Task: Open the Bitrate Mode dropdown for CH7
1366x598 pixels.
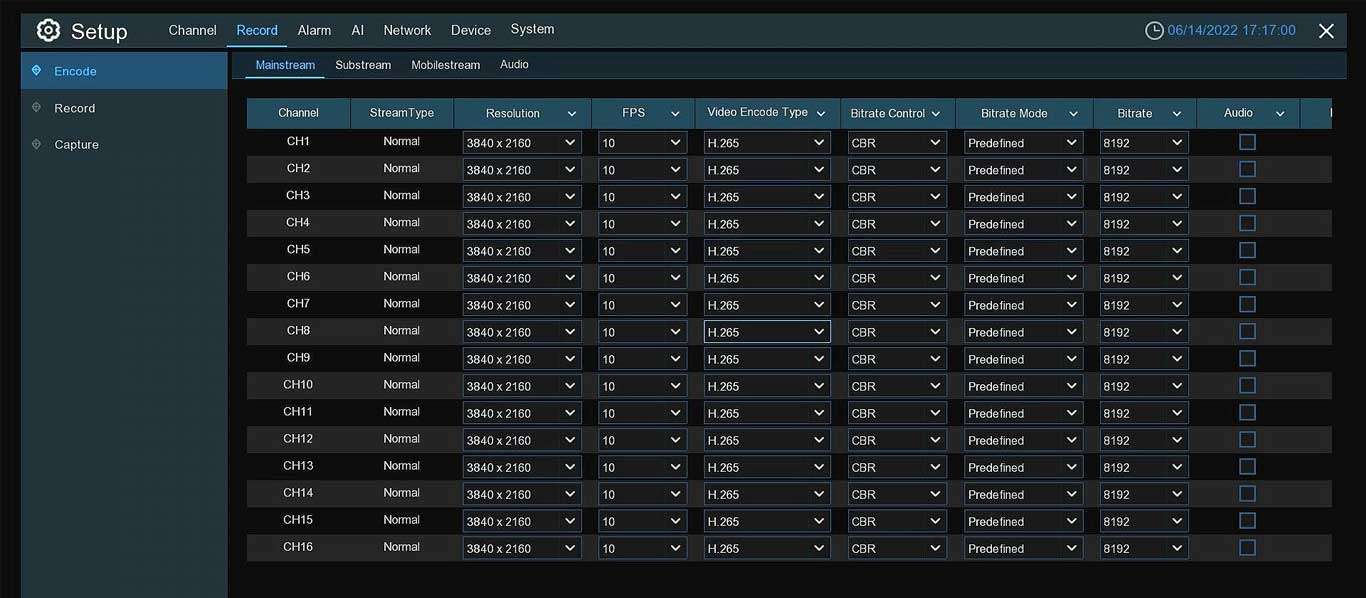Action: coord(1023,304)
